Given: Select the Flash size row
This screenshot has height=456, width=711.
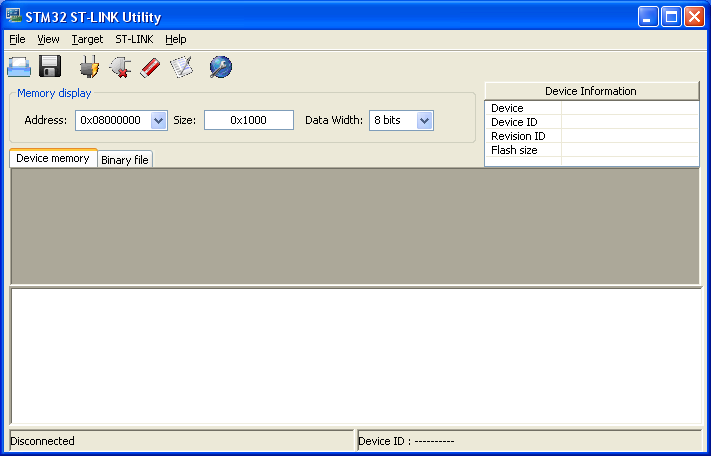Looking at the screenshot, I should coord(592,150).
